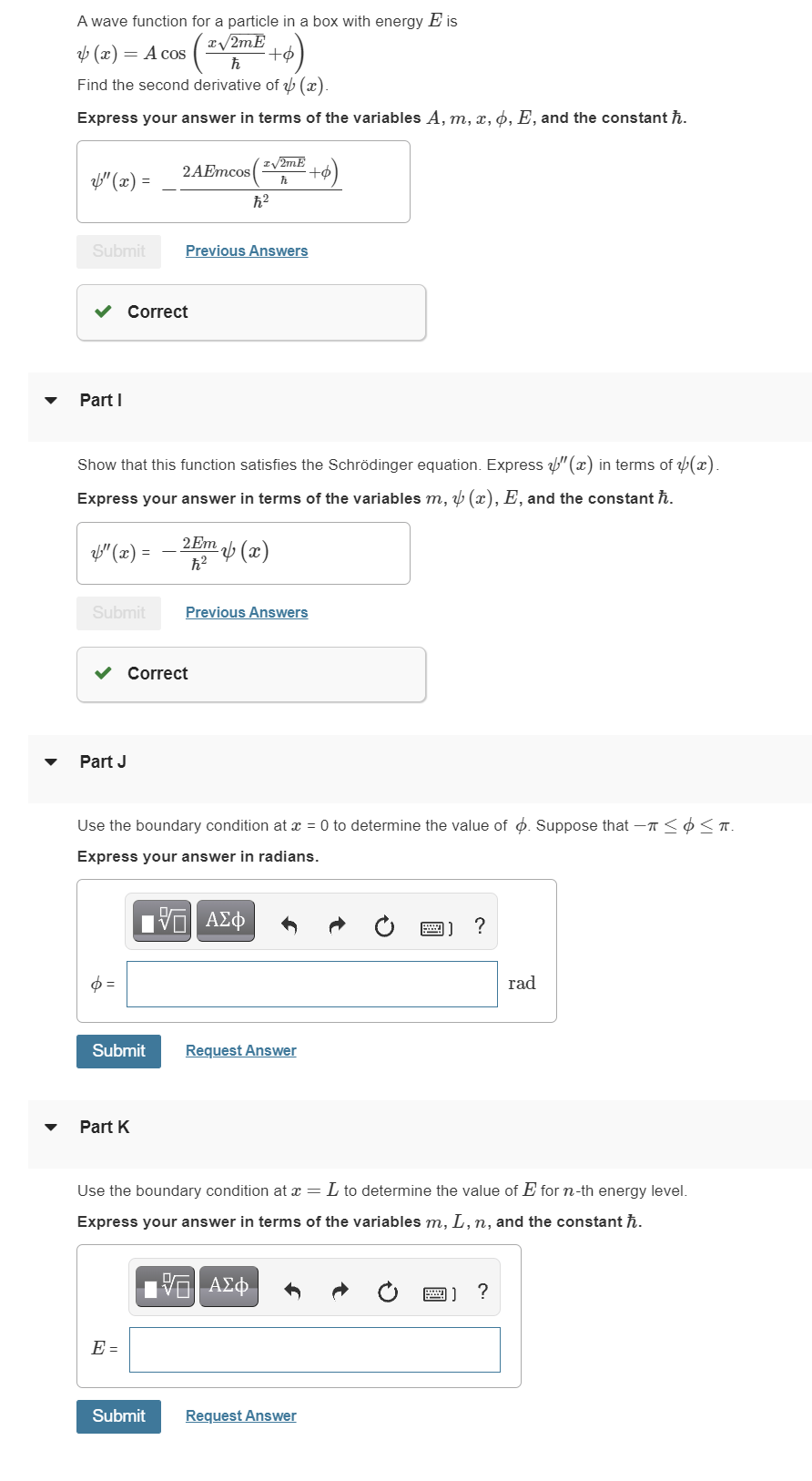Collapse the Part J section
The width and height of the screenshot is (812, 1481).
(x=51, y=761)
